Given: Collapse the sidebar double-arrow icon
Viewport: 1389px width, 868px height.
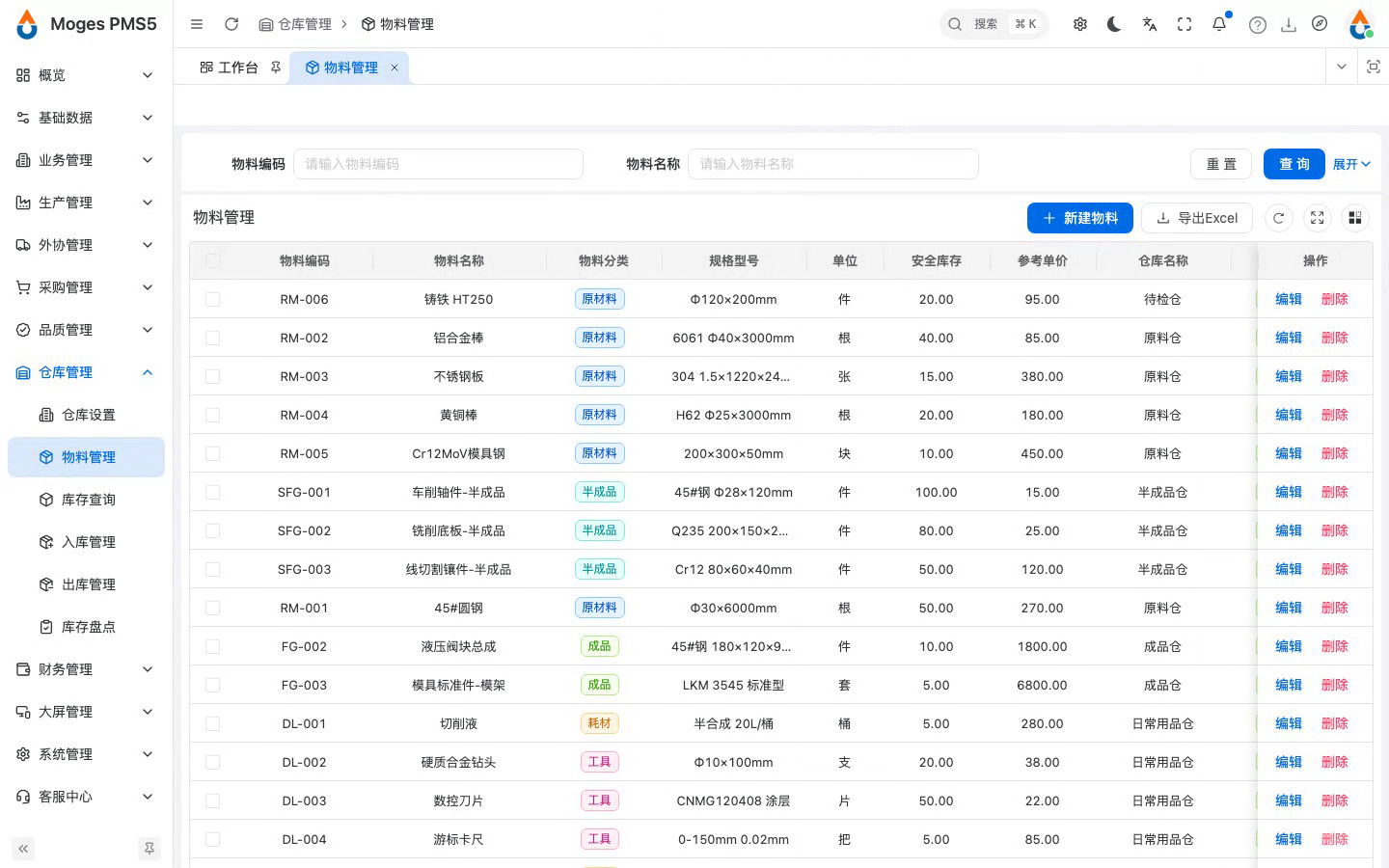Looking at the screenshot, I should pos(23,849).
